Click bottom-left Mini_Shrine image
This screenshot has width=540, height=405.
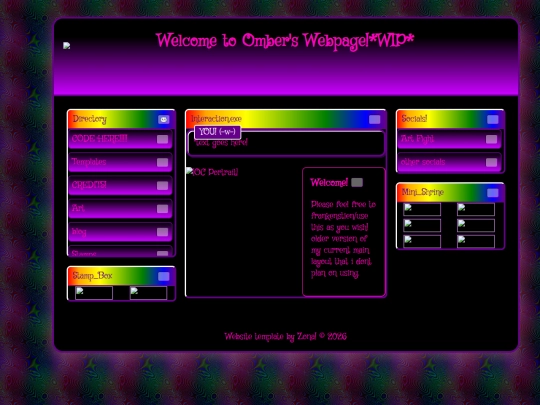pos(422,241)
